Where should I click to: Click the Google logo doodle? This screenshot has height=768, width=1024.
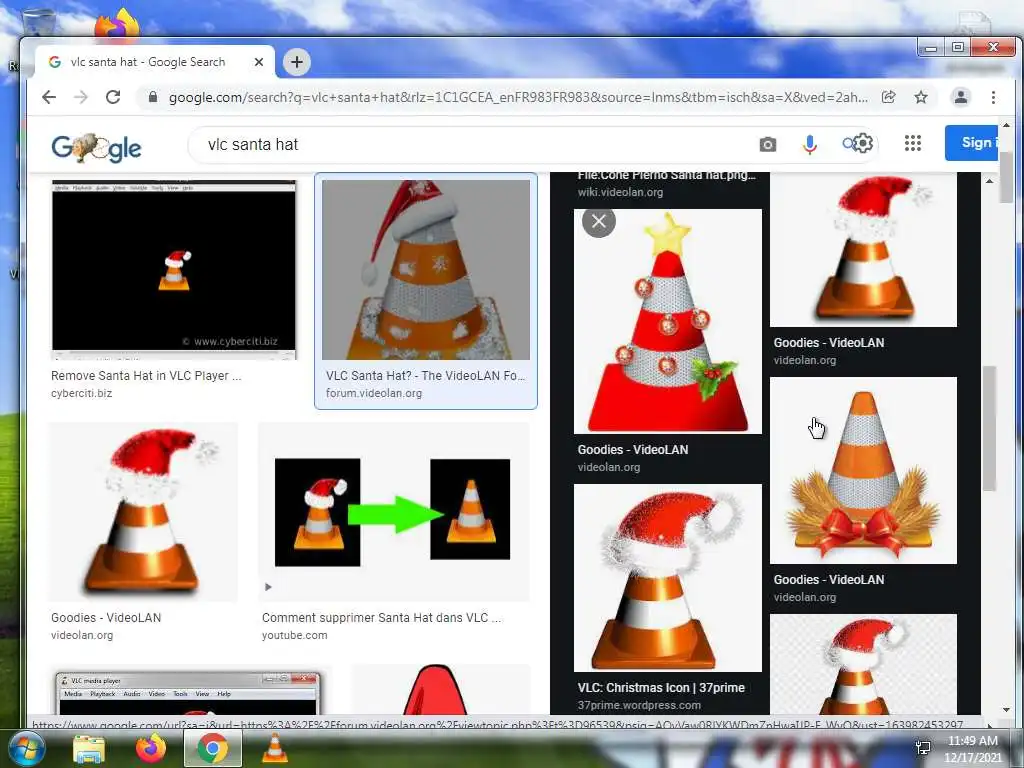pyautogui.click(x=96, y=148)
